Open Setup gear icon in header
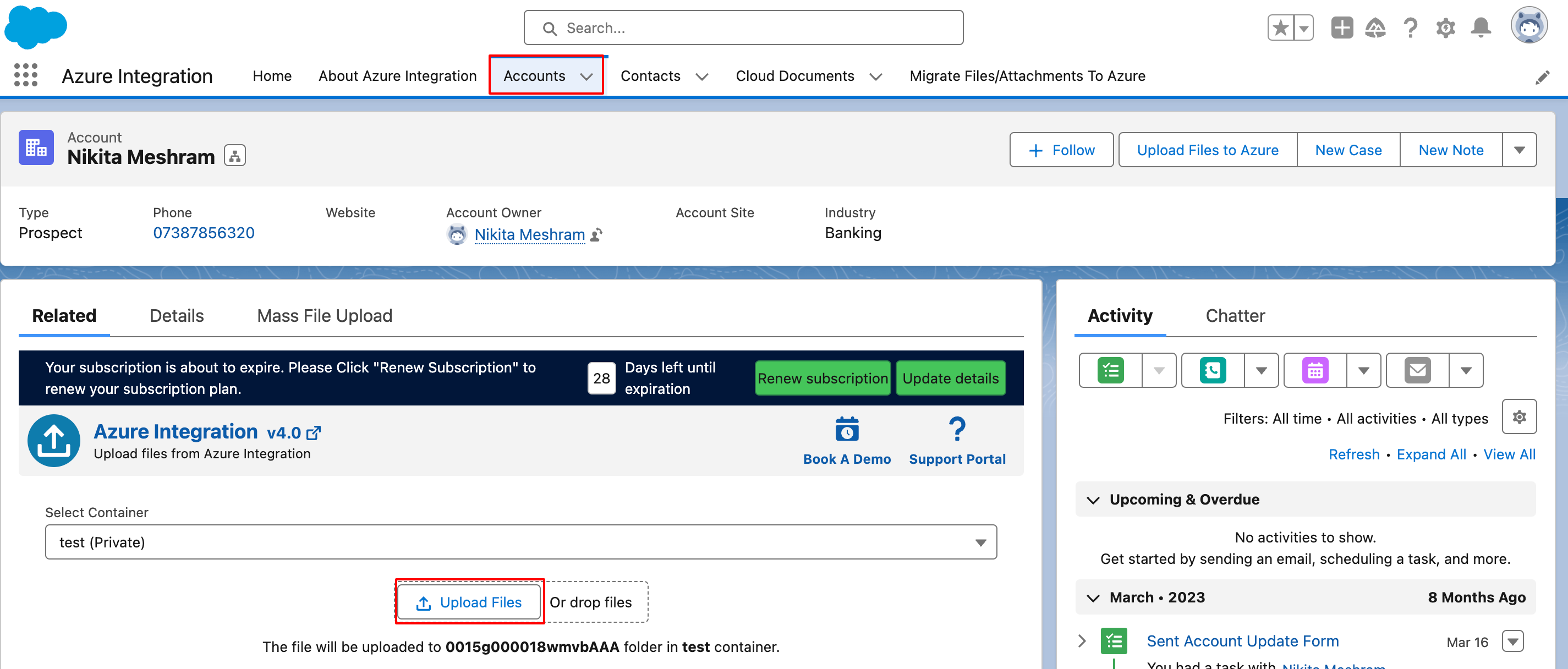This screenshot has width=1568, height=669. point(1445,28)
